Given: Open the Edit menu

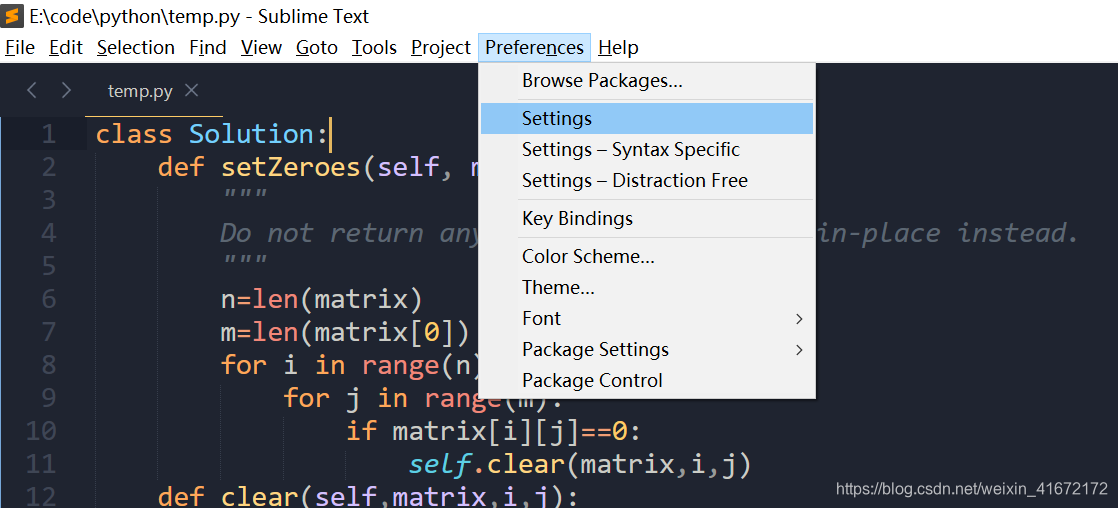Looking at the screenshot, I should (x=66, y=48).
